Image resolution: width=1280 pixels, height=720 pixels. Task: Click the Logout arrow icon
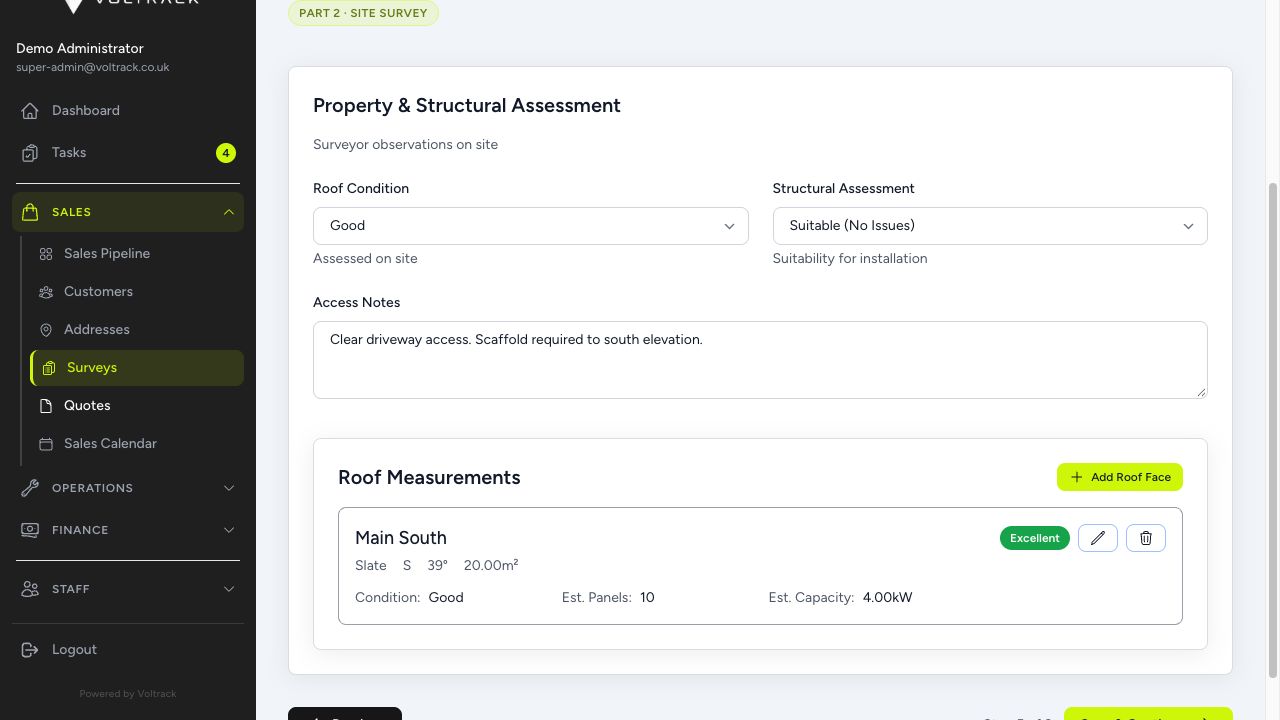pos(30,650)
